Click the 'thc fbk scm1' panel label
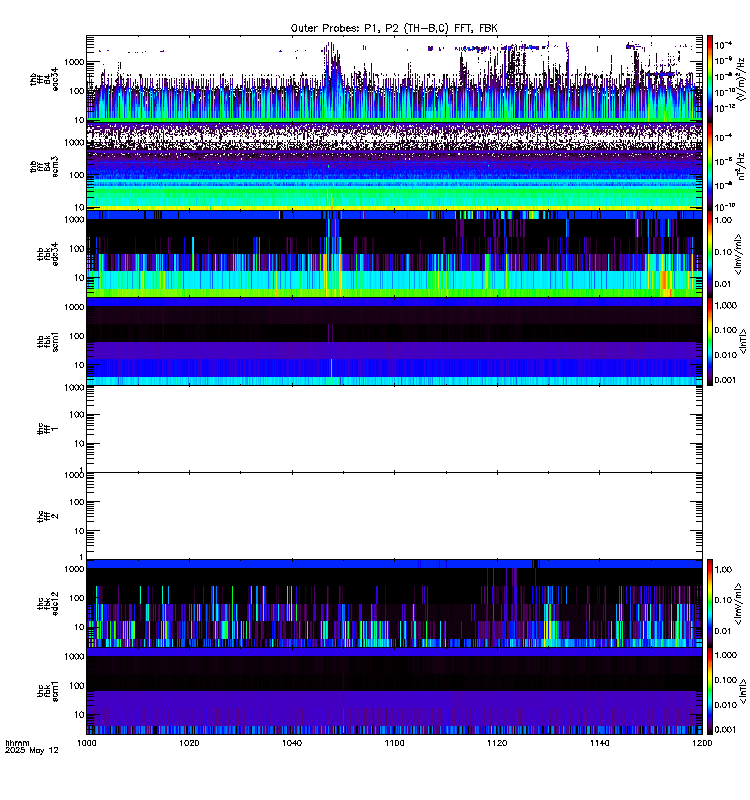 [x=48, y=691]
